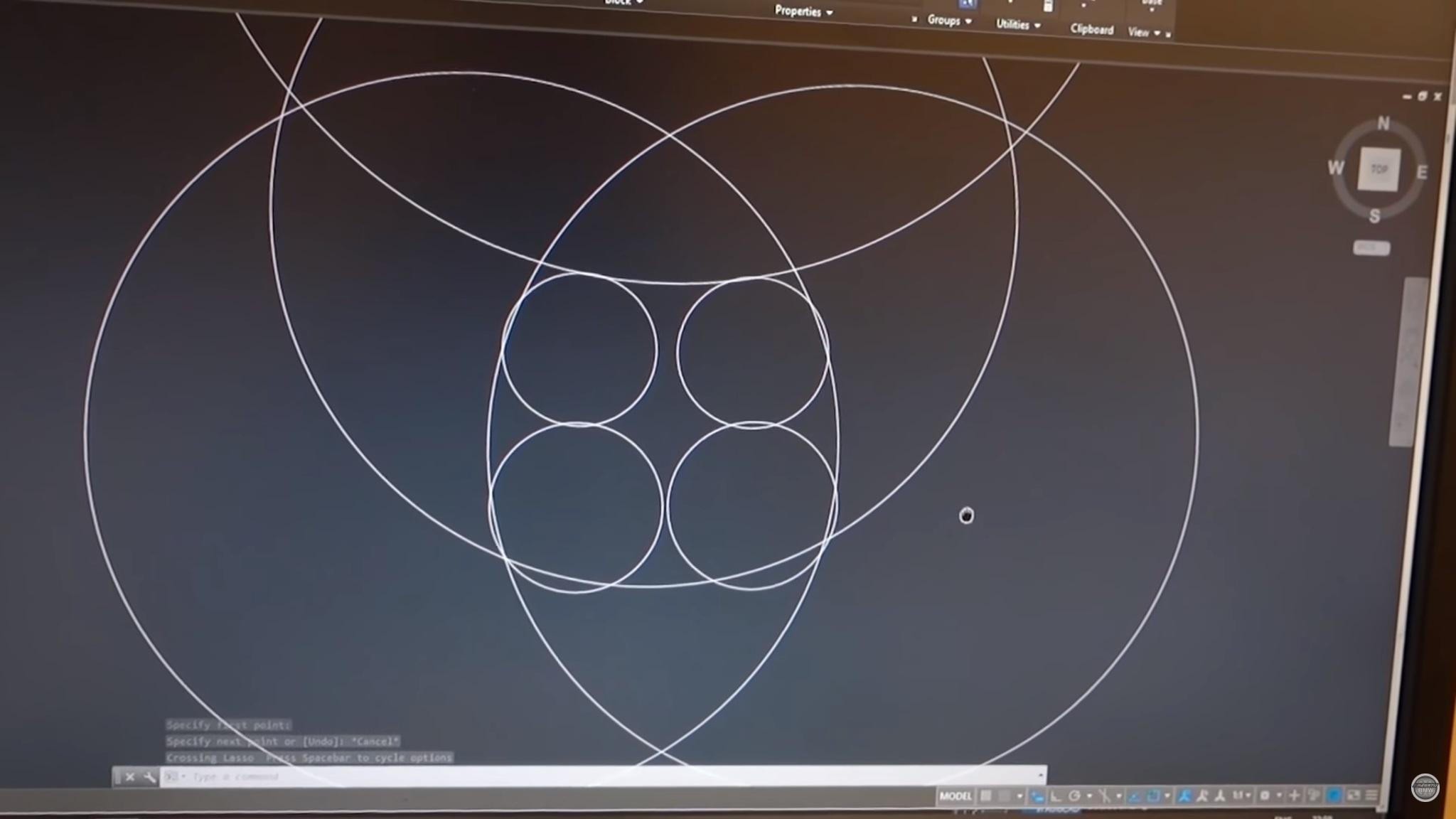Open polar tracking angle dropdown arrow
The image size is (1456, 819).
(1090, 796)
